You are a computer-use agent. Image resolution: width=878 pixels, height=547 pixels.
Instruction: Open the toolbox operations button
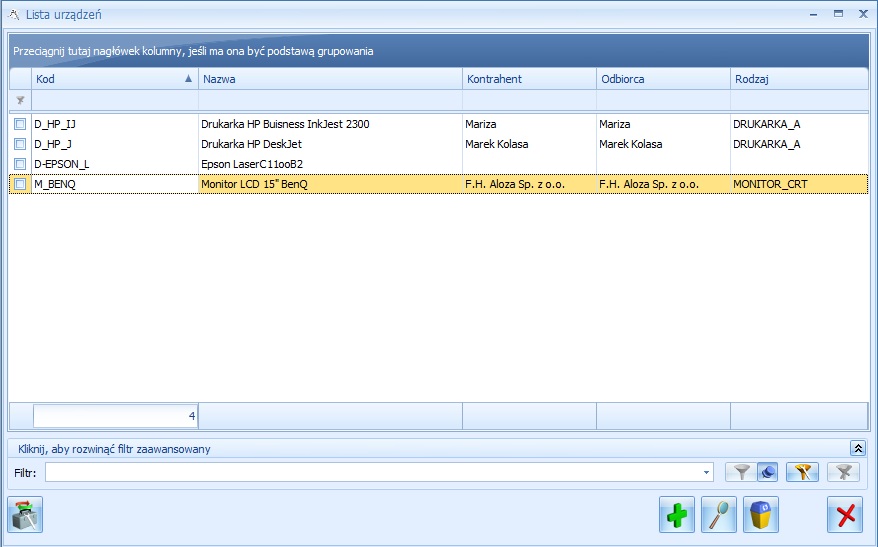(x=25, y=515)
